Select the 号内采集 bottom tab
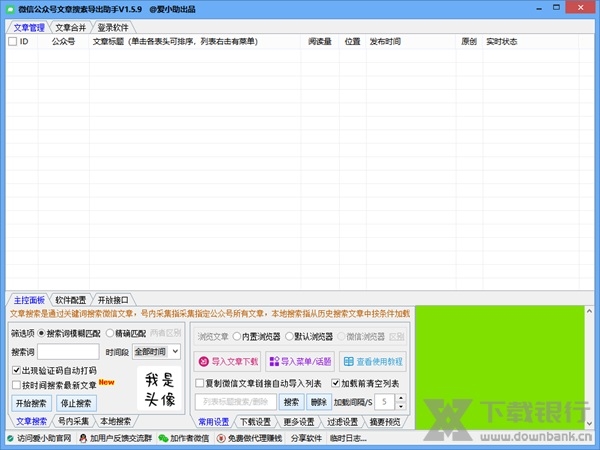Screen dimensions: 600x450 pos(73,421)
